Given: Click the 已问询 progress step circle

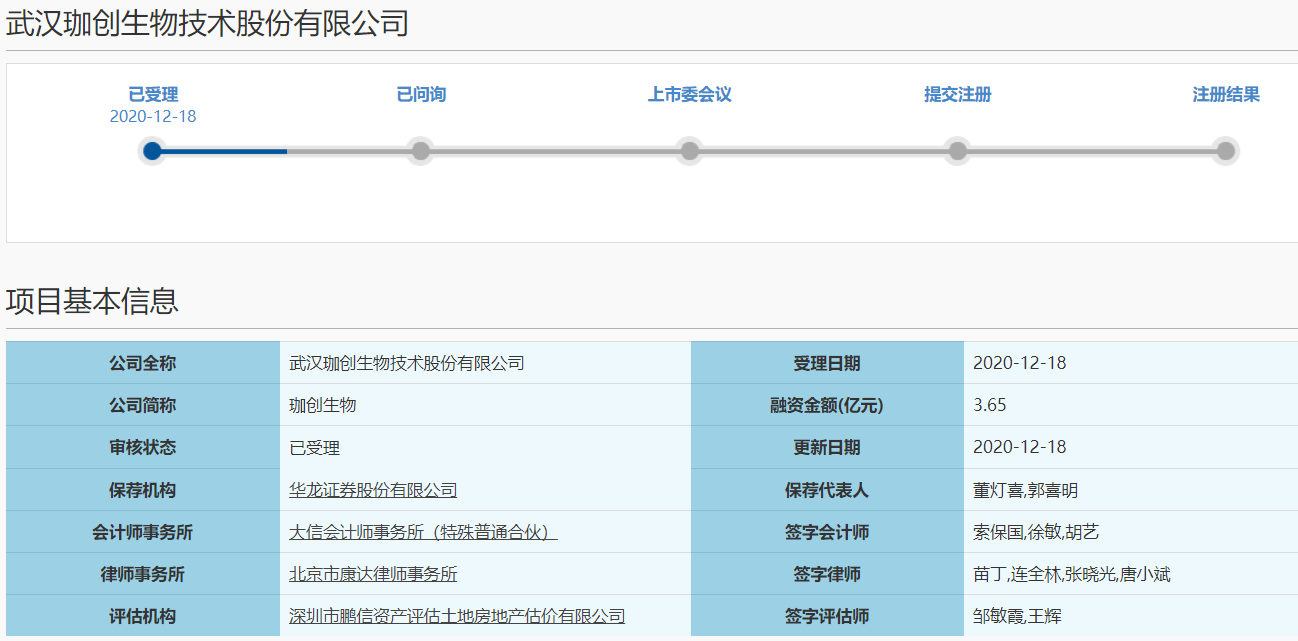Looking at the screenshot, I should point(421,151).
